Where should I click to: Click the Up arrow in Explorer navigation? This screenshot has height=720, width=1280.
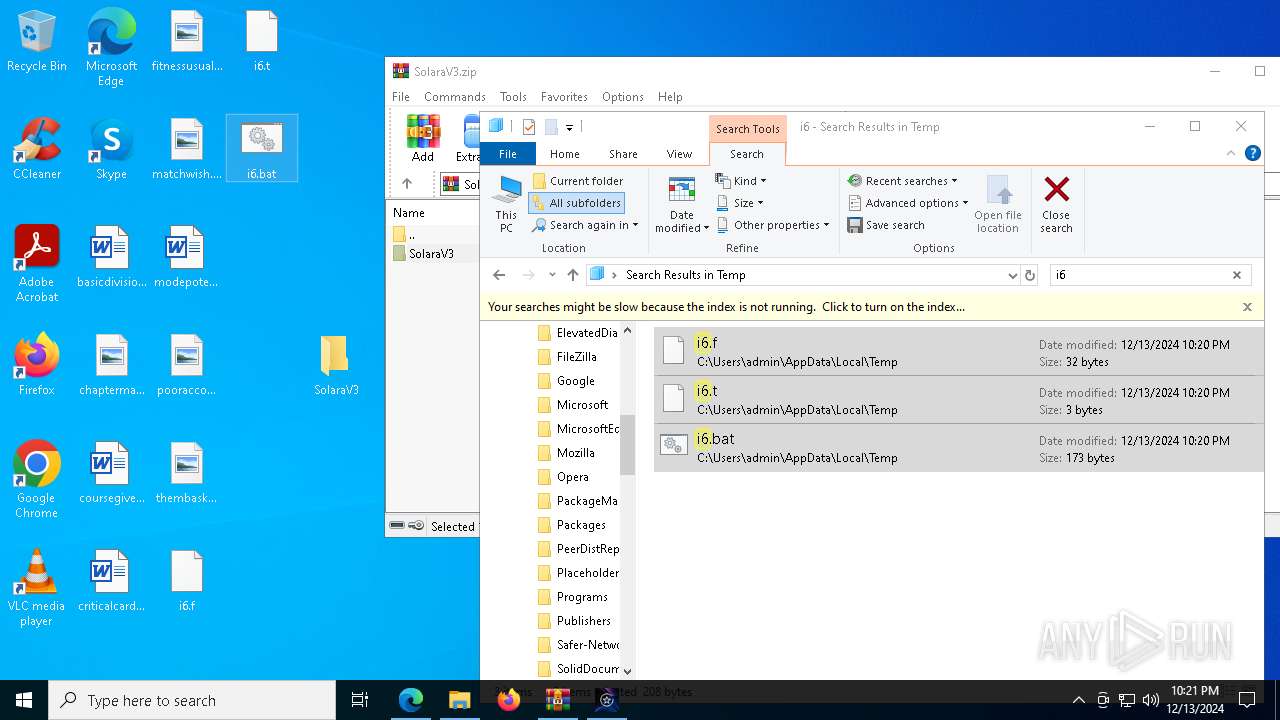pos(573,275)
